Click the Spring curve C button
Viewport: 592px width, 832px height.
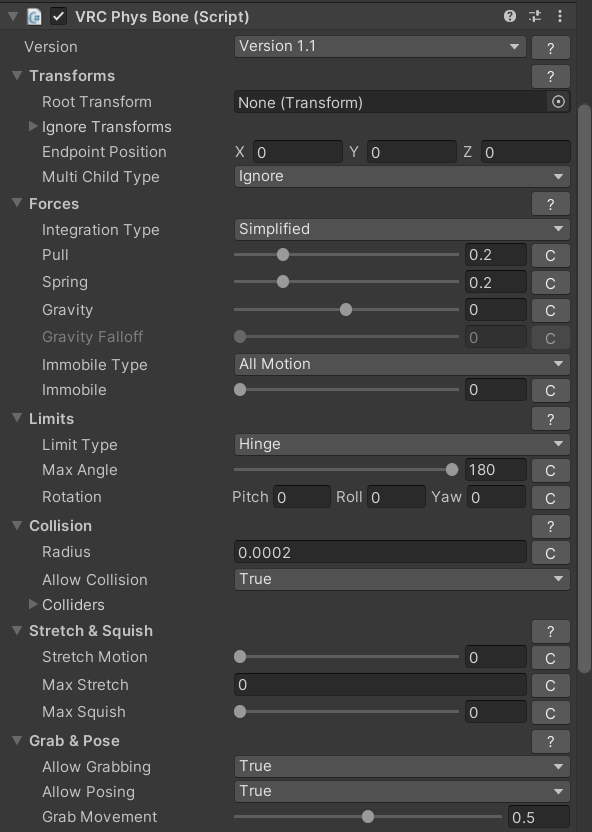point(551,283)
